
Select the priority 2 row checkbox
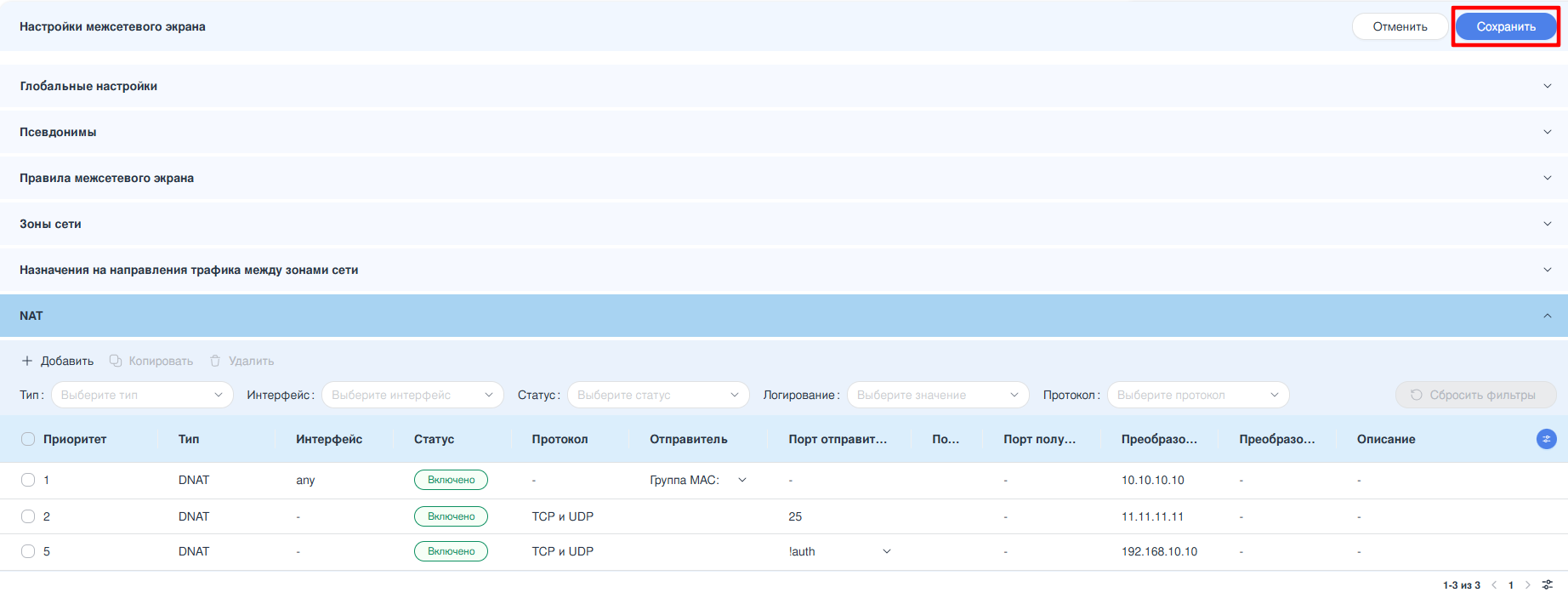(x=28, y=516)
